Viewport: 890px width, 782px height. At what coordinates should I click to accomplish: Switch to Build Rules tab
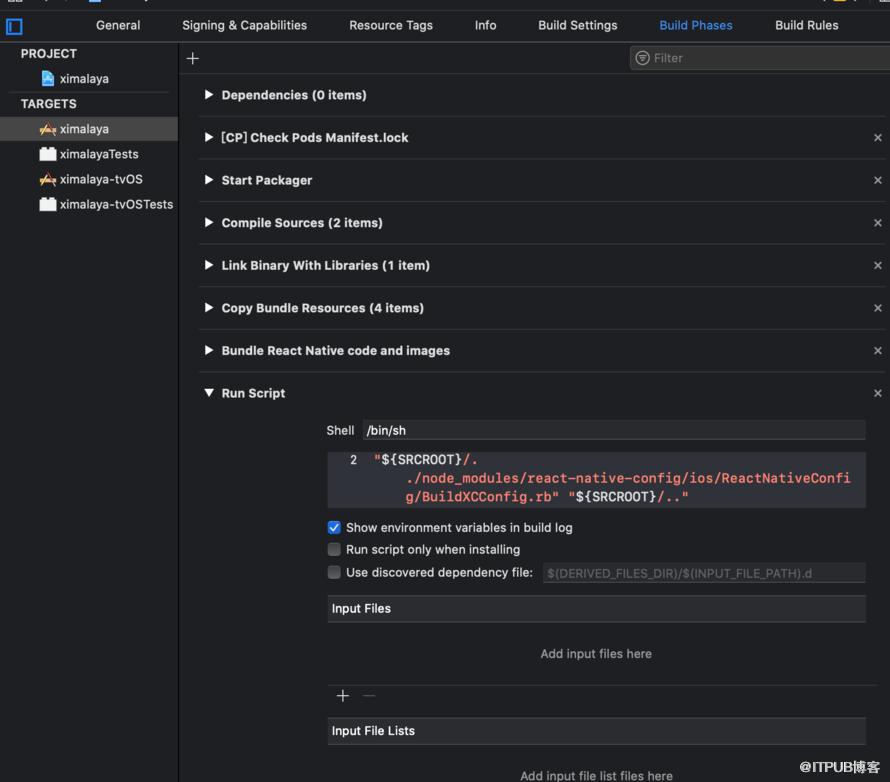(807, 26)
